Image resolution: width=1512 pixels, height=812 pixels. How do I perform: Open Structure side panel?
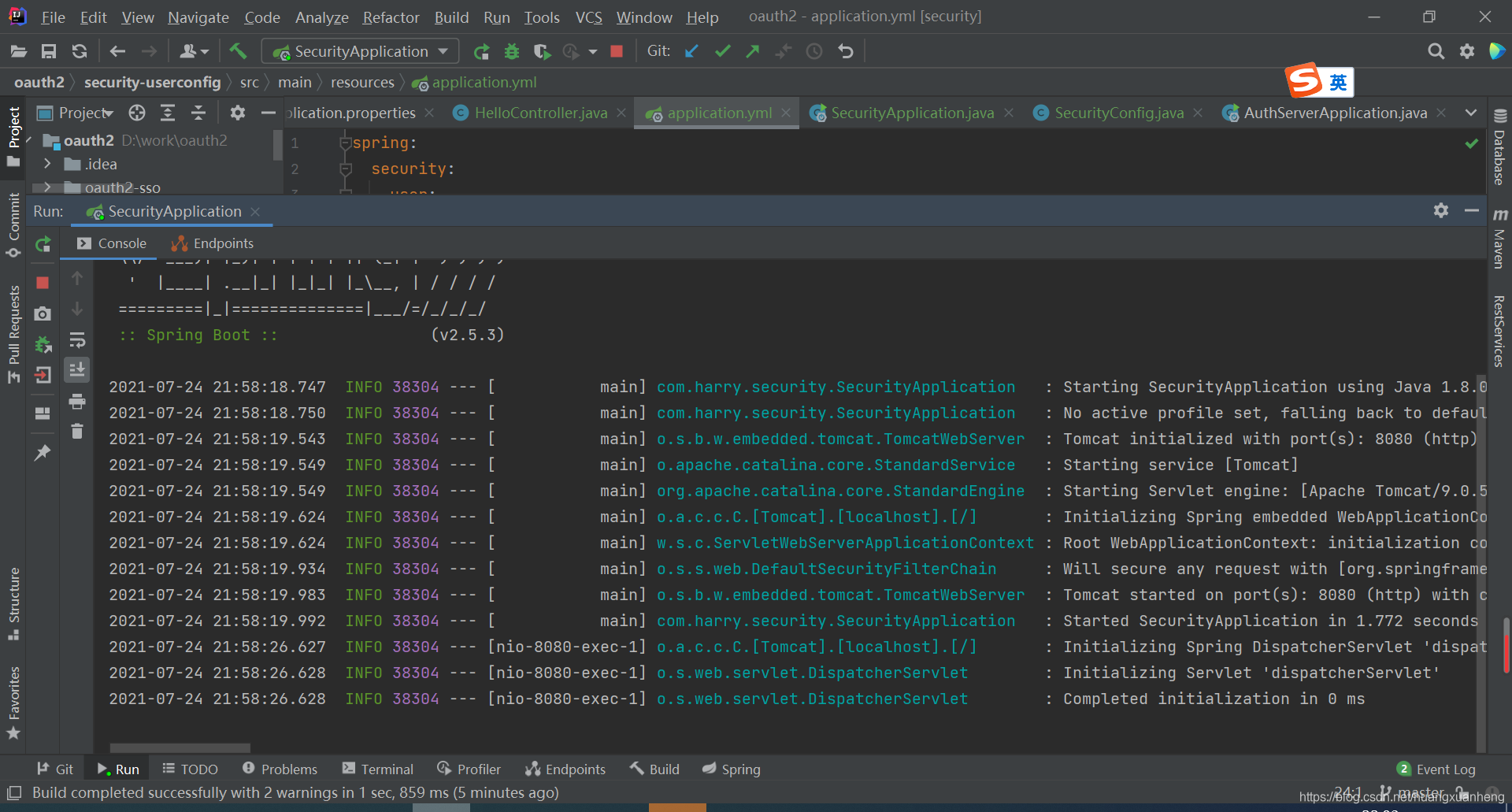tap(13, 603)
